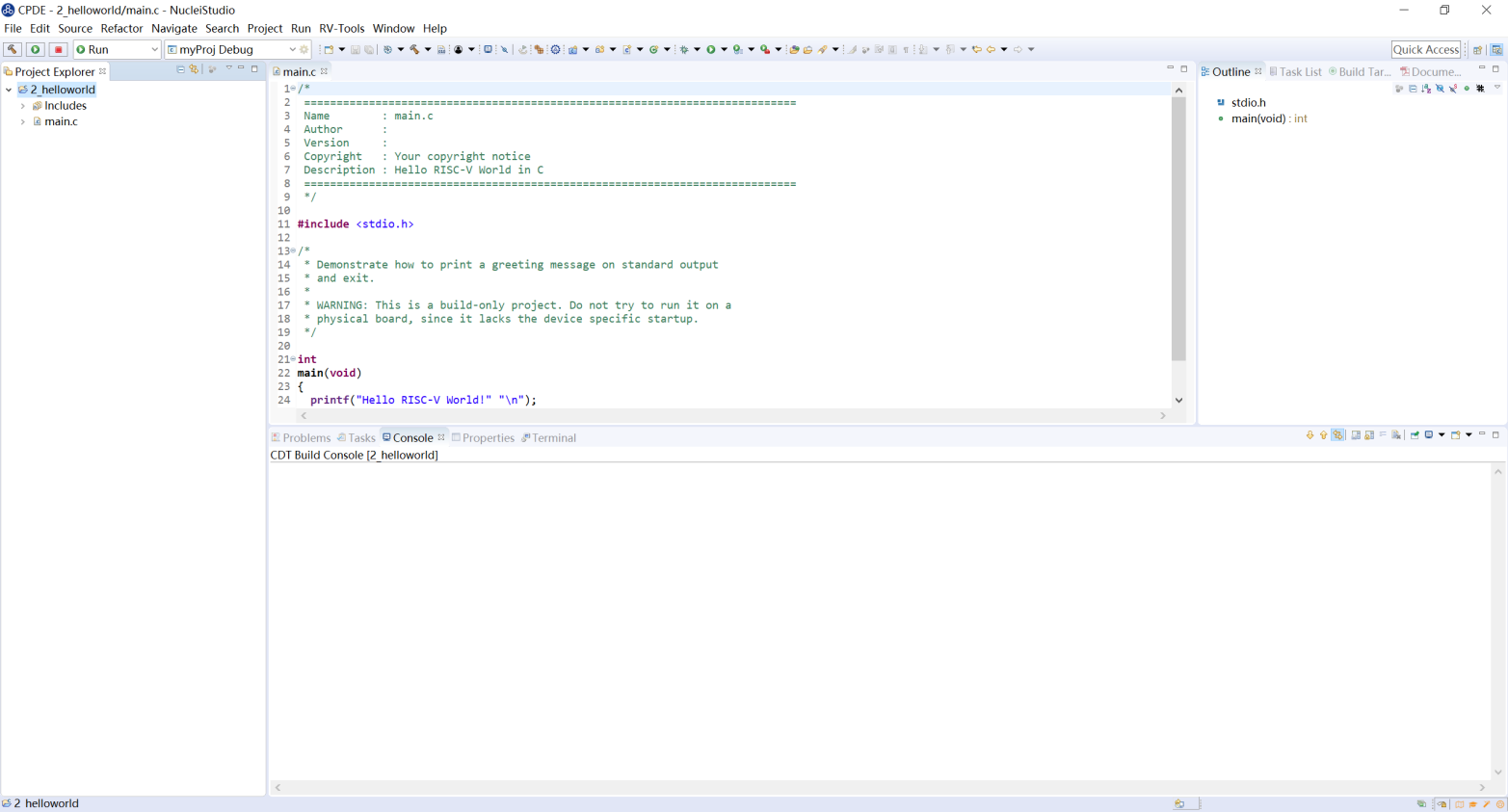Maximize the Console panel
Screen dimensions: 1508x812
pos(1495,434)
